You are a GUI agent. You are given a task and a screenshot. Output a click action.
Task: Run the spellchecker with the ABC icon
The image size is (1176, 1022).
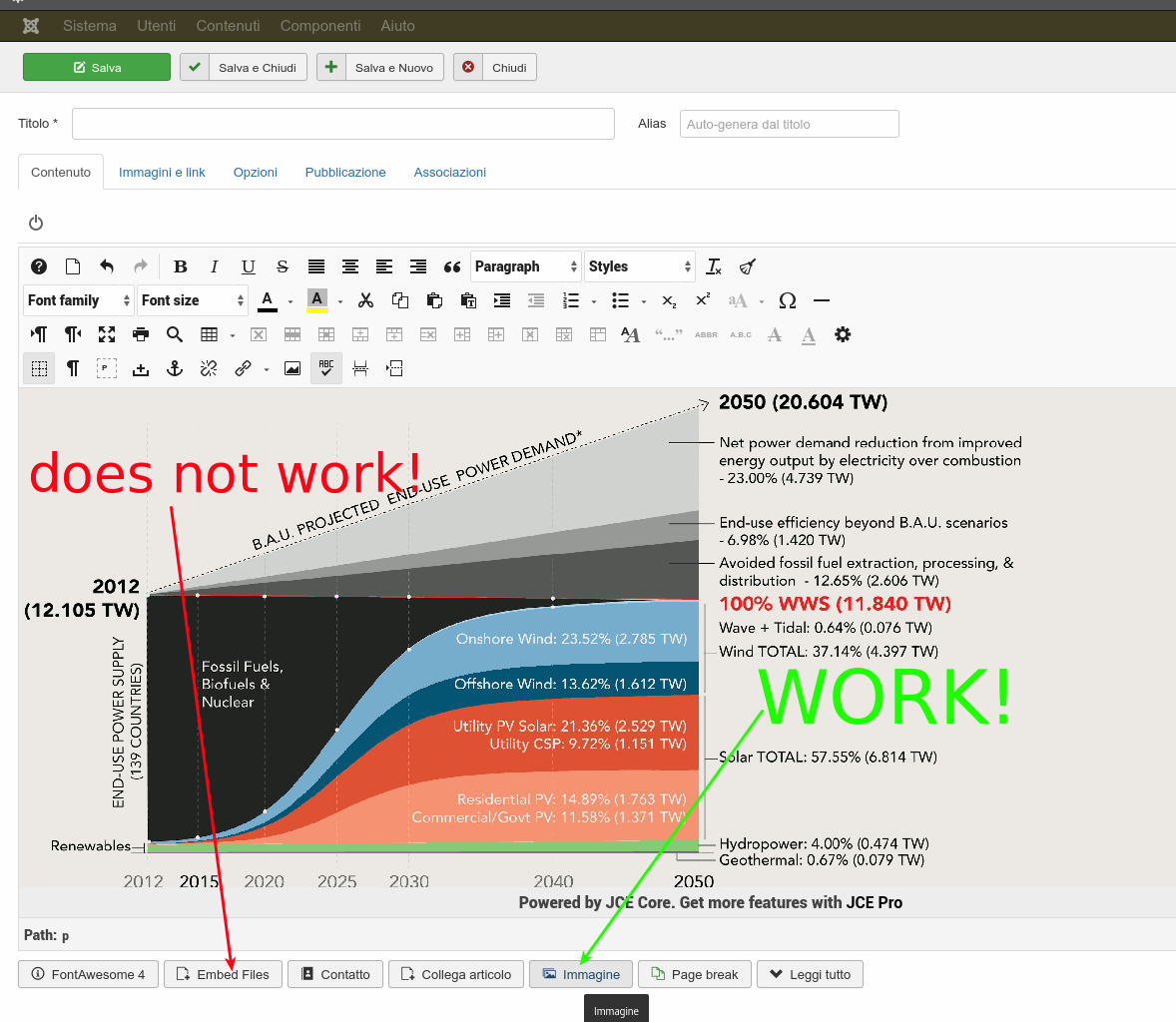click(x=326, y=368)
